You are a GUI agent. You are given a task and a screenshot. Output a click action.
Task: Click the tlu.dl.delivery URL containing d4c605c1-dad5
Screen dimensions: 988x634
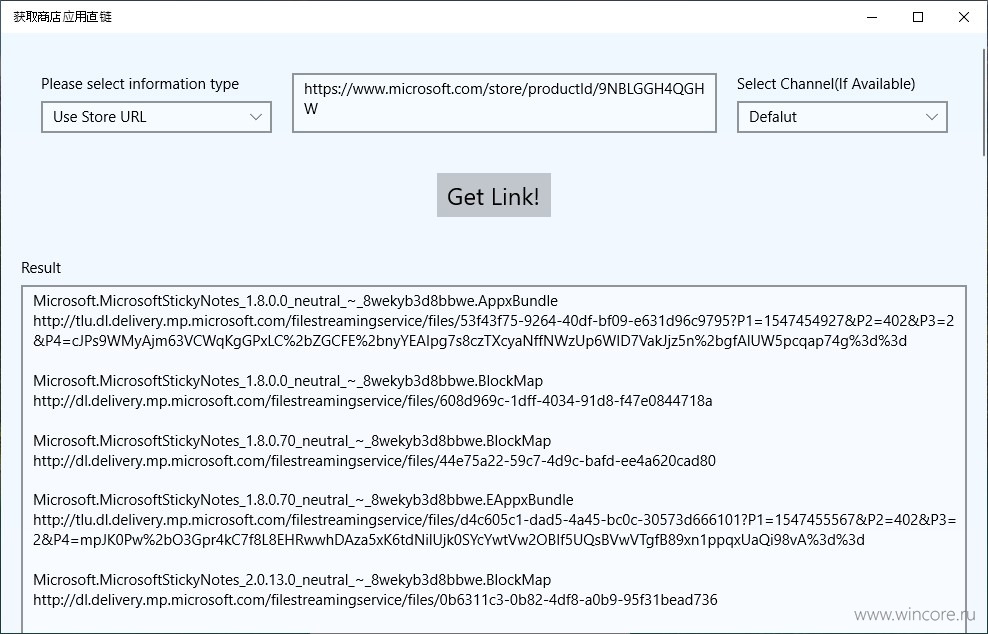coord(495,530)
